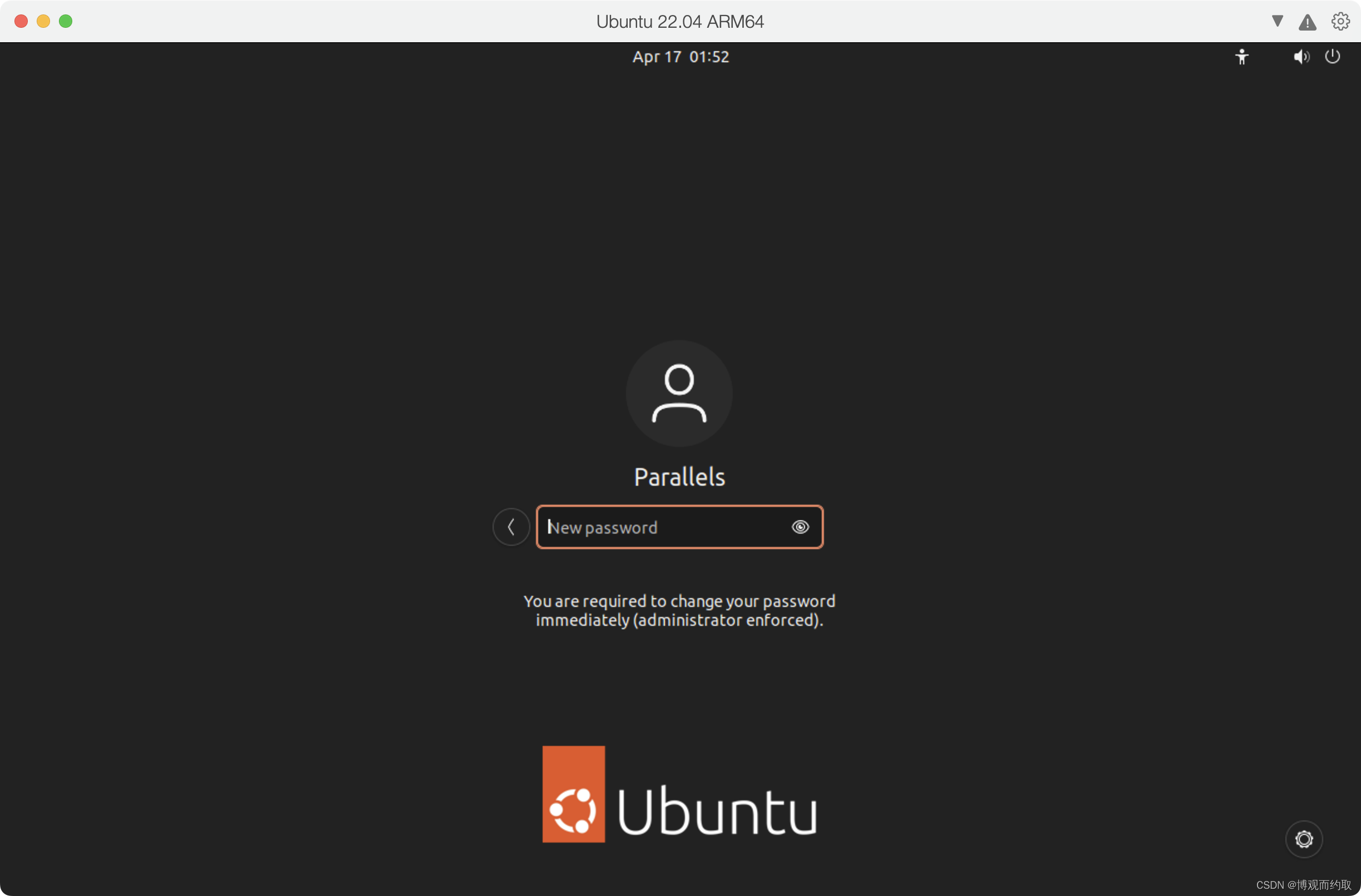This screenshot has width=1361, height=896.
Task: Maximize the VM window with green button
Action: click(x=66, y=21)
